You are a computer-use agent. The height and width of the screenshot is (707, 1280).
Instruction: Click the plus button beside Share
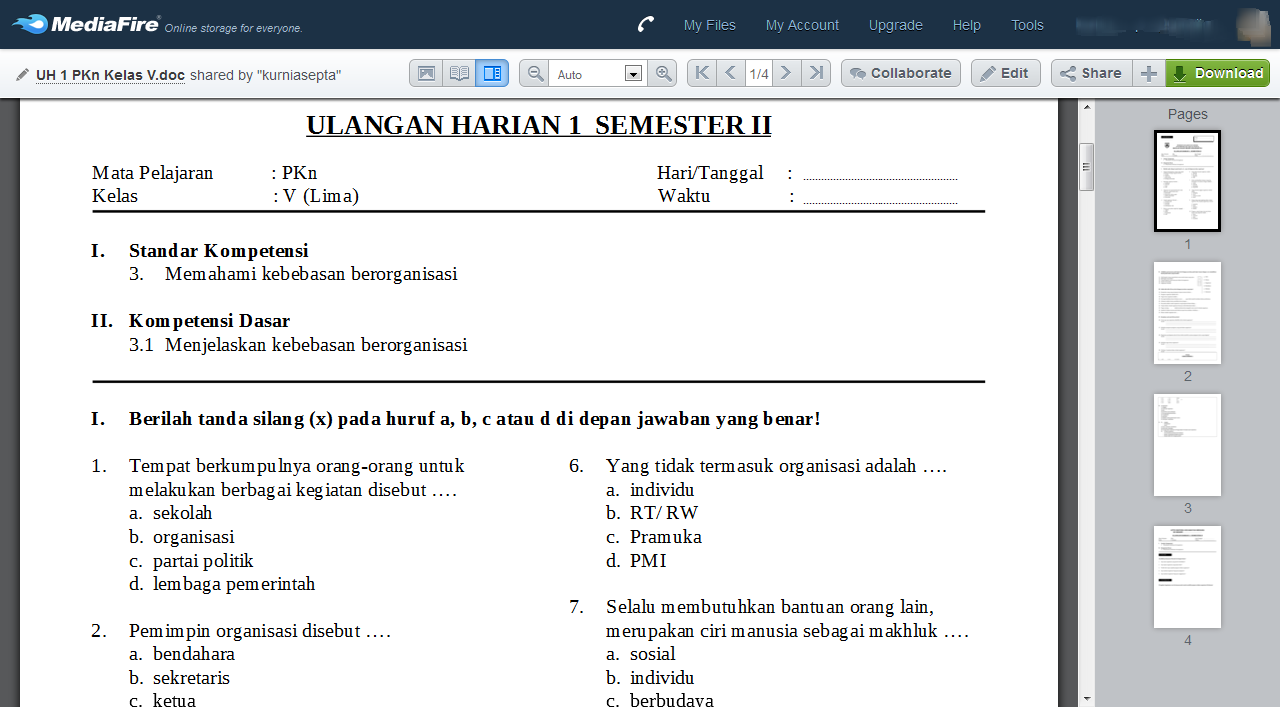pyautogui.click(x=1149, y=73)
